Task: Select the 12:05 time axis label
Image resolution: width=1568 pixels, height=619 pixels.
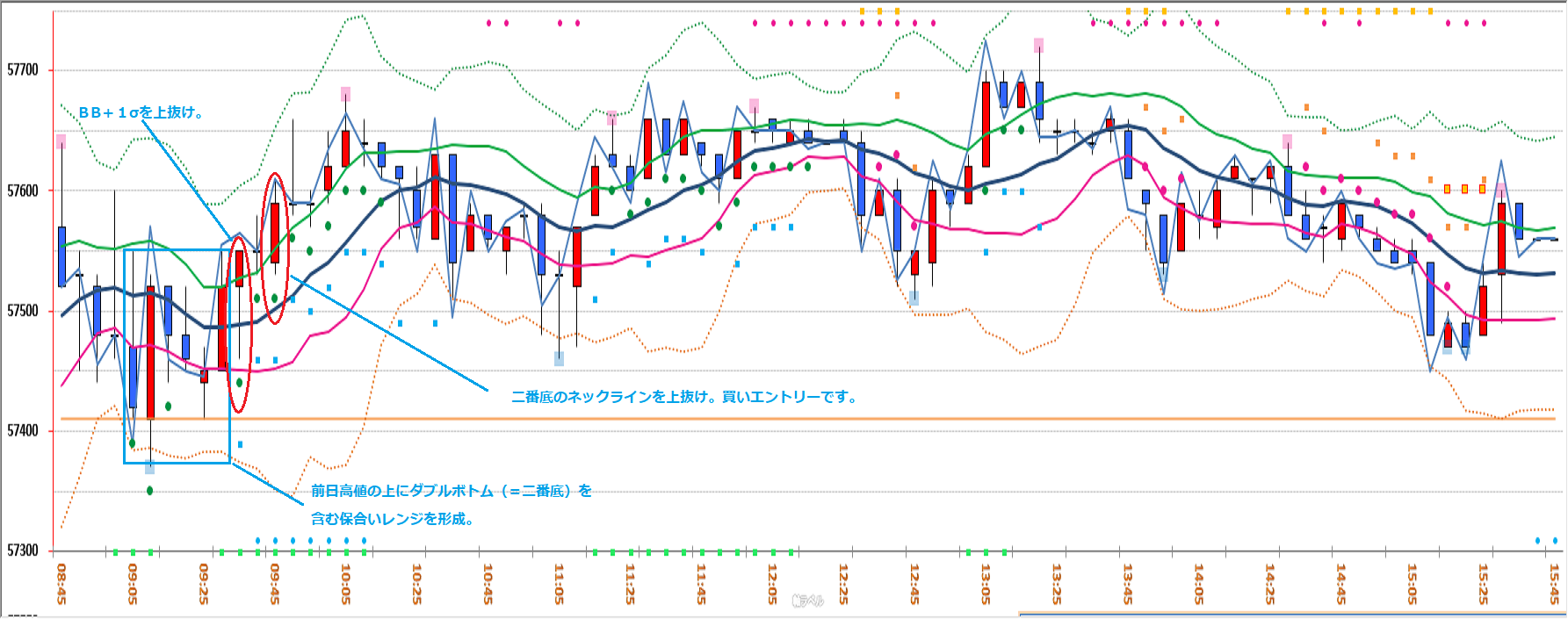Action: 772,584
